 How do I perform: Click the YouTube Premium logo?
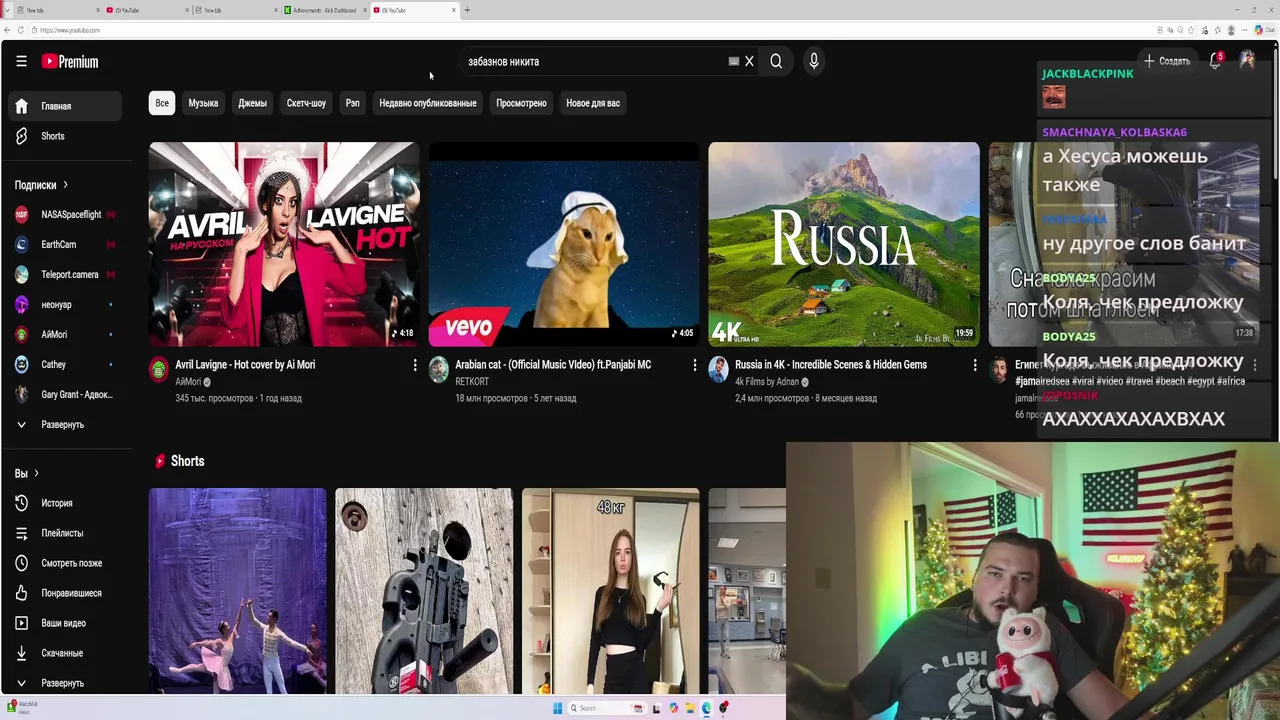70,61
